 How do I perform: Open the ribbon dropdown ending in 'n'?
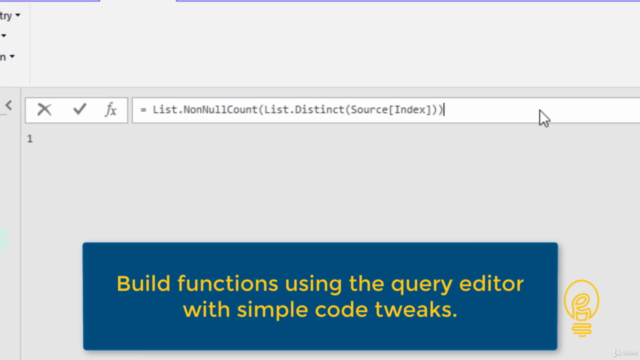coord(7,57)
